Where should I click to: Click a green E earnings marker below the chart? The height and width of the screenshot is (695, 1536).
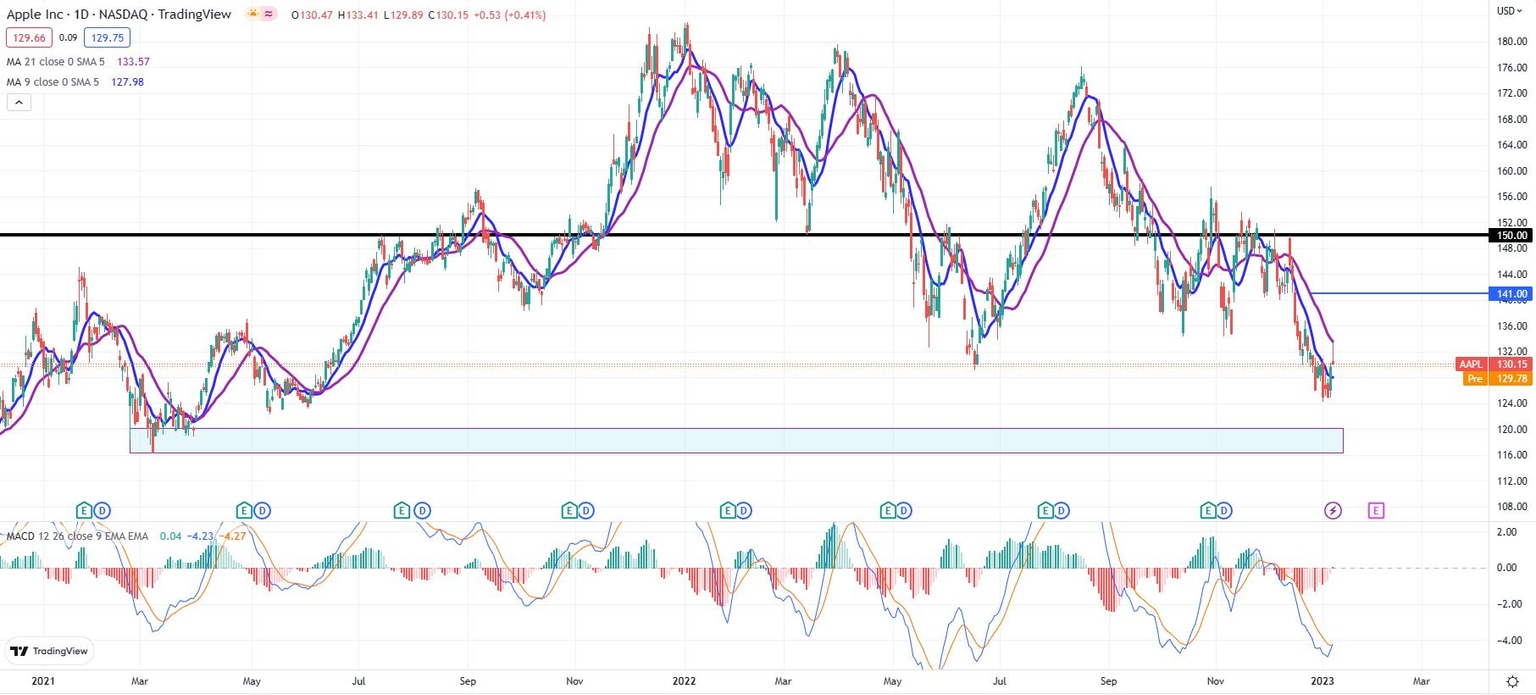click(84, 510)
